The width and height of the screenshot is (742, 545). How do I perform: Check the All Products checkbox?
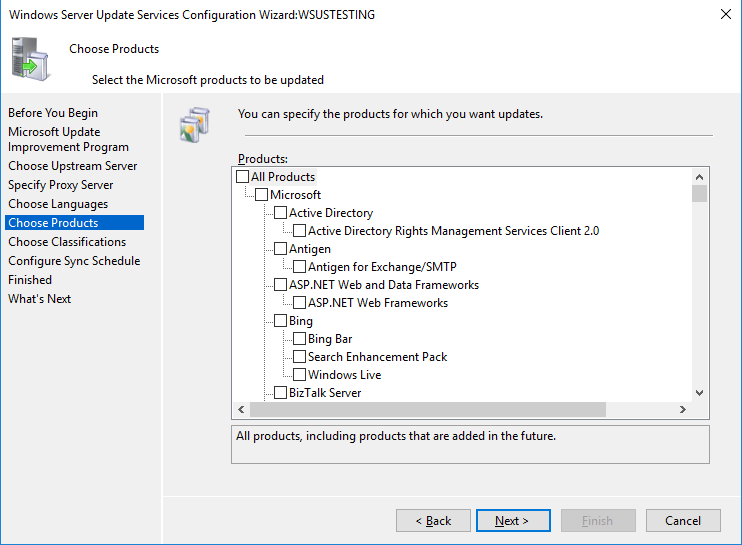242,176
